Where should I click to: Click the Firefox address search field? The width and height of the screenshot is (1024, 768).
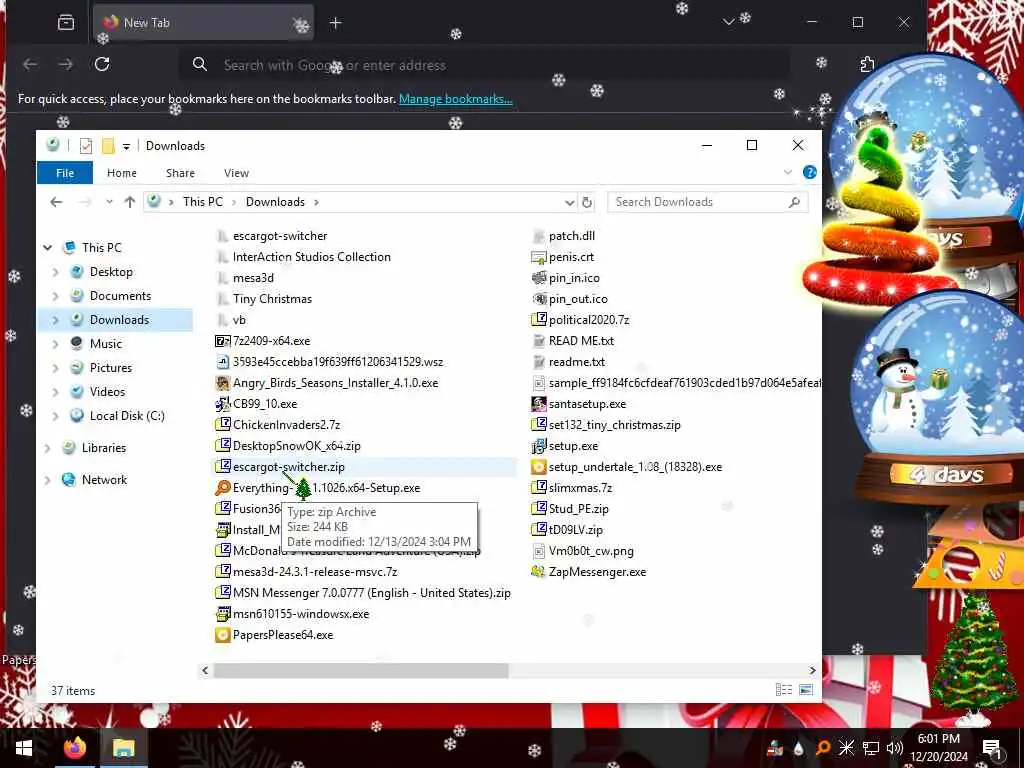point(483,65)
